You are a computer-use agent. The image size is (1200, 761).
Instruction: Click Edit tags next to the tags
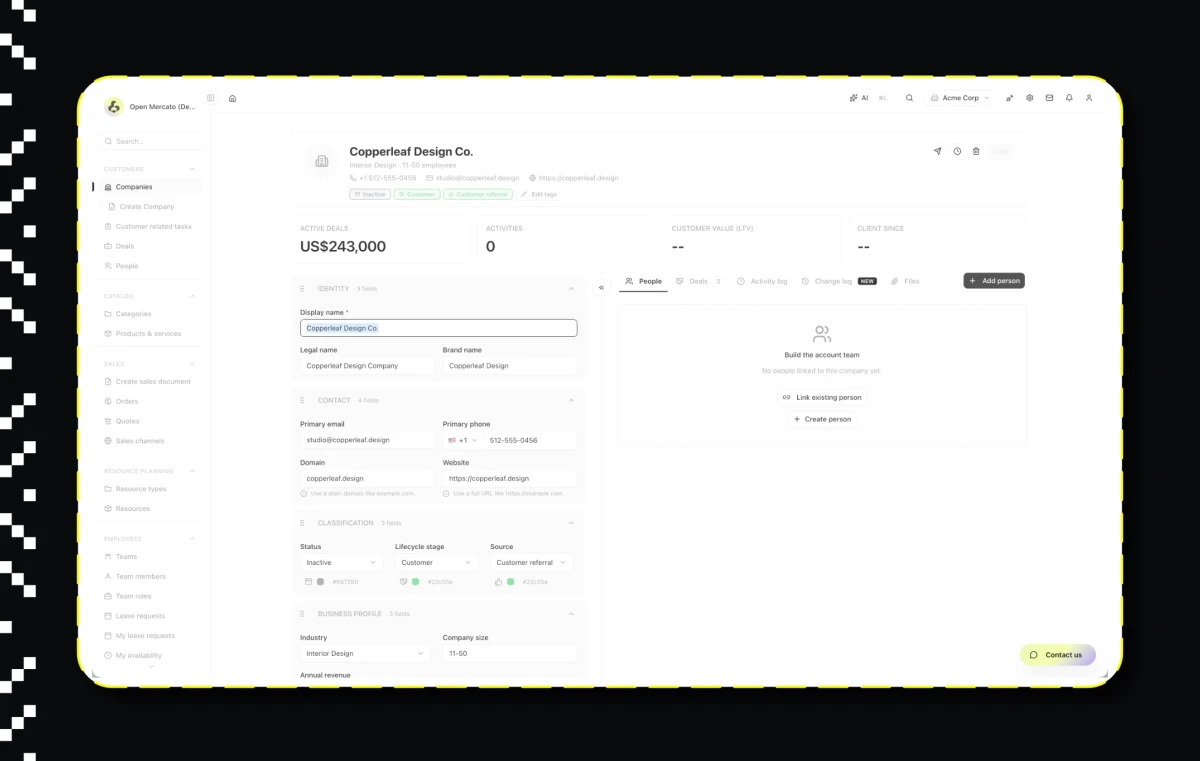[x=539, y=194]
